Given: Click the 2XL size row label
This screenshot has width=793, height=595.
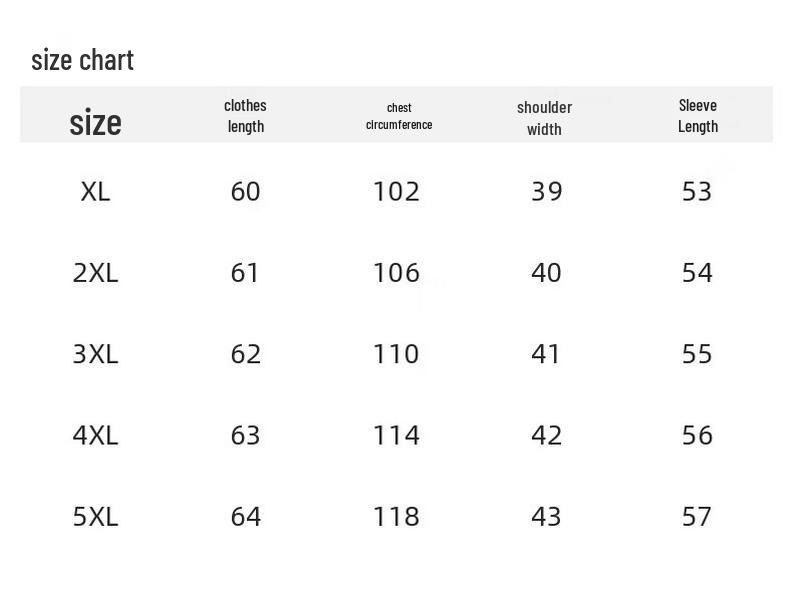Looking at the screenshot, I should (95, 272).
